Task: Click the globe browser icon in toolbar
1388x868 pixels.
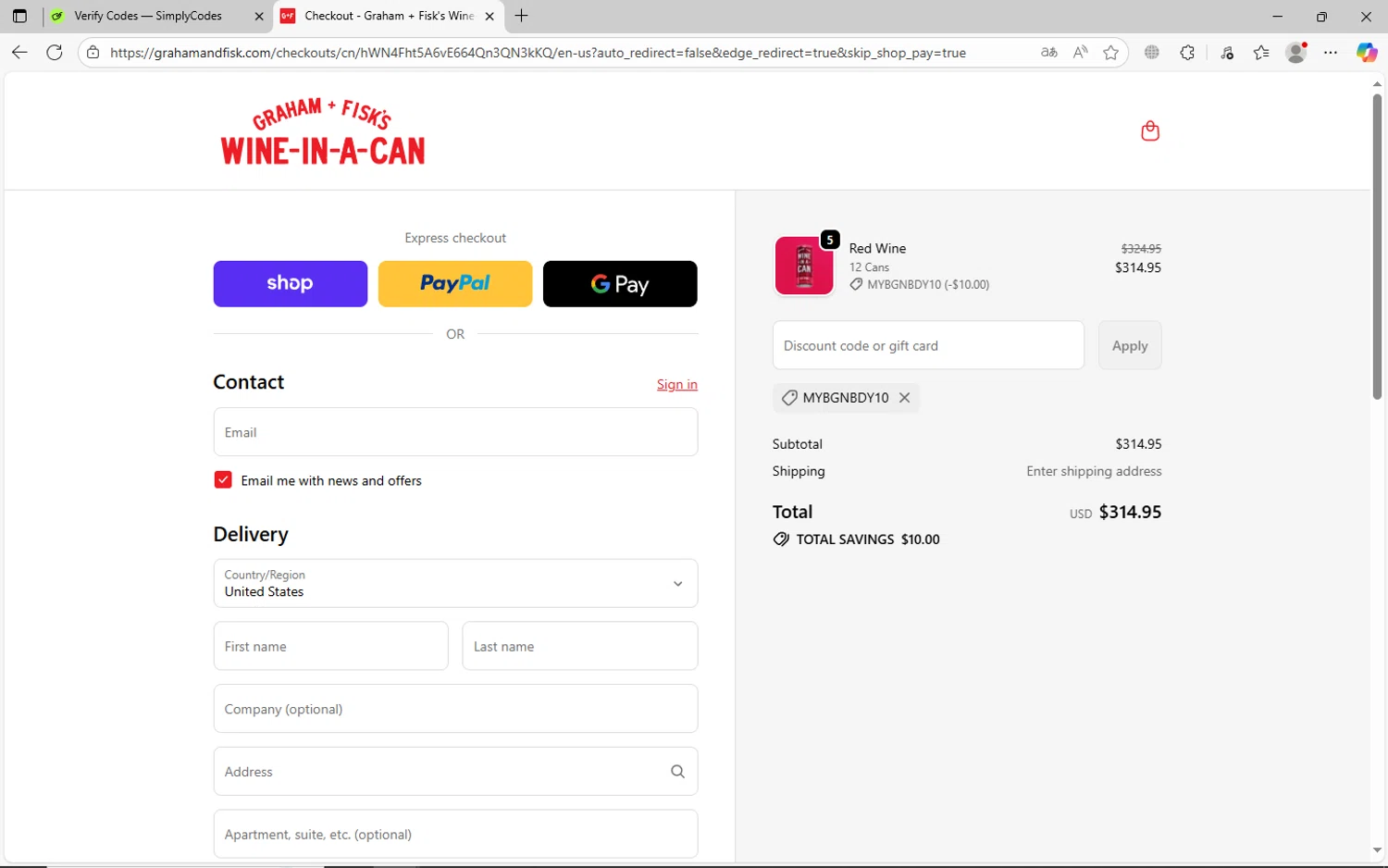Action: tap(1151, 53)
